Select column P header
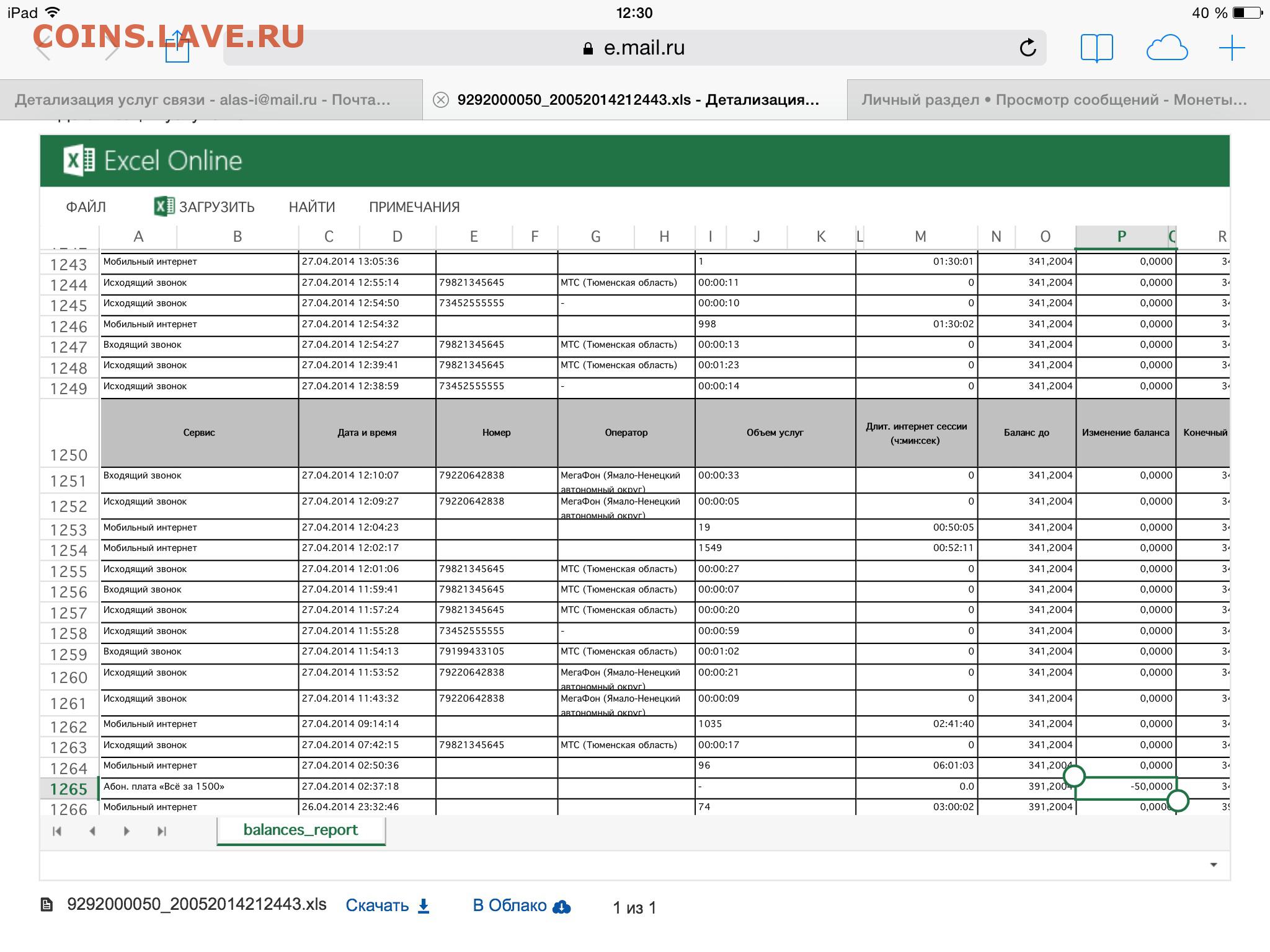This screenshot has width=1270, height=952. click(x=1121, y=236)
